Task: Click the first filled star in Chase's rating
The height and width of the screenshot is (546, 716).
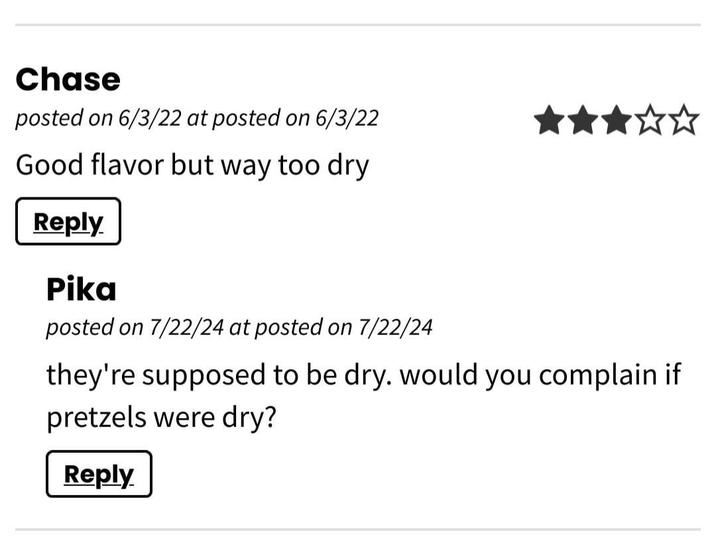Action: point(550,122)
